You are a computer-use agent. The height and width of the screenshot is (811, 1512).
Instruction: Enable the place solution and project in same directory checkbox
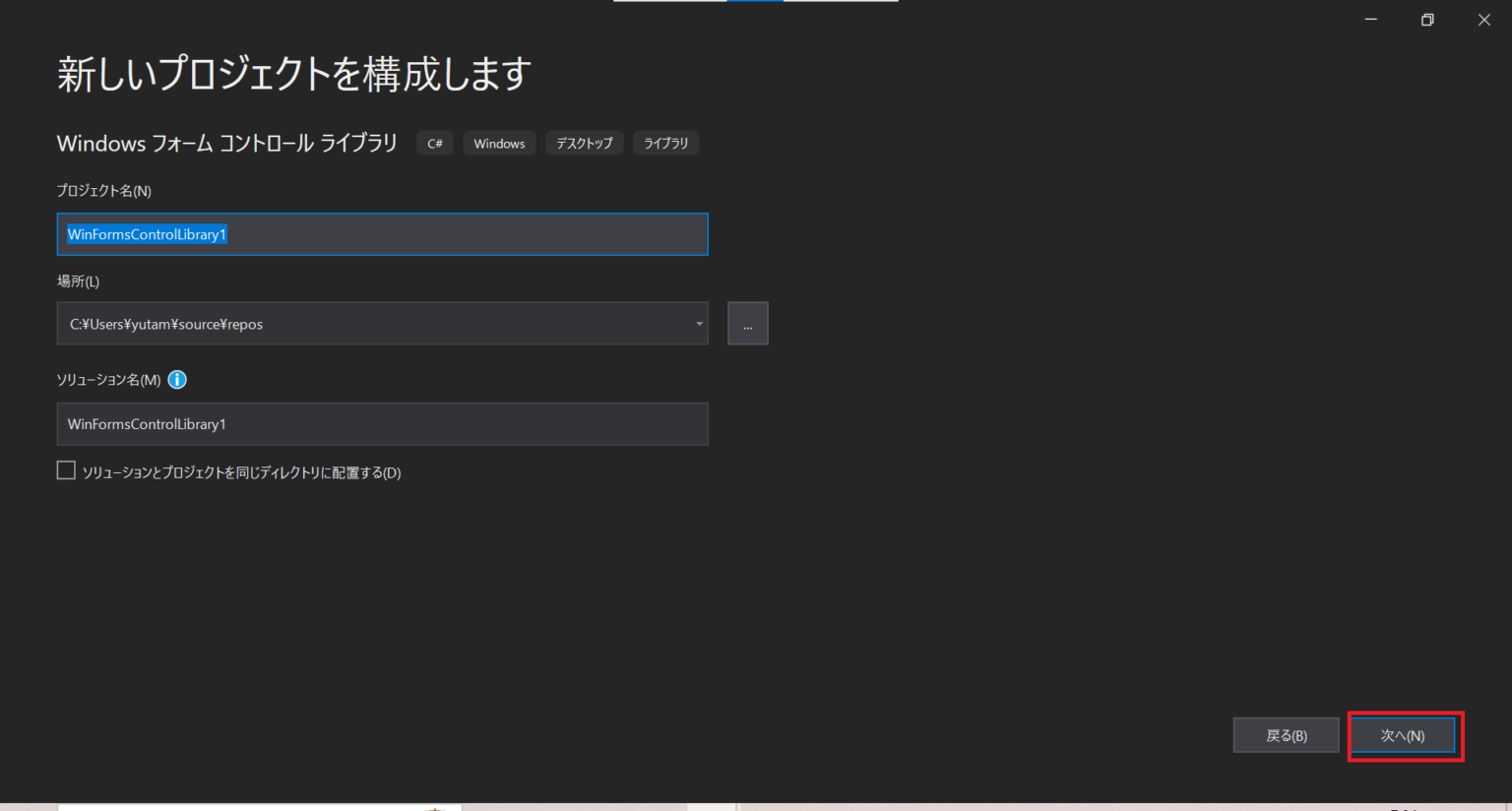66,469
